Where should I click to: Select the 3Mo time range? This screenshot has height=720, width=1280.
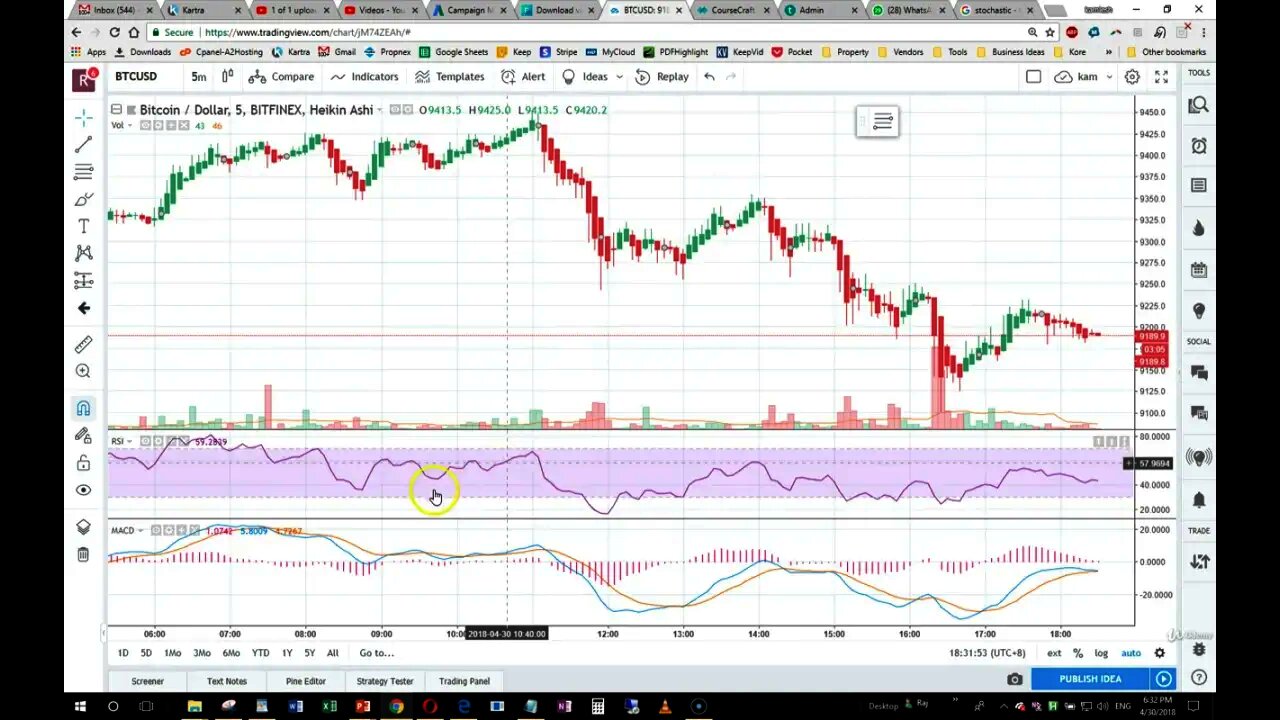pos(202,653)
